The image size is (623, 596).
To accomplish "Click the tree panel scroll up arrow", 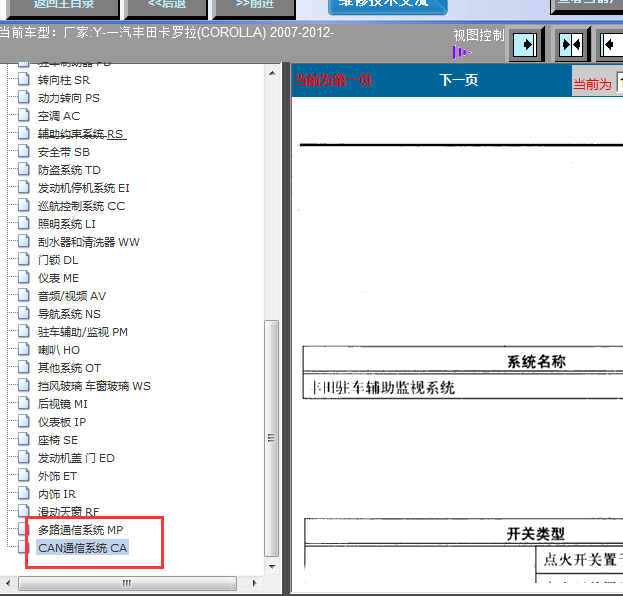I will click(272, 73).
